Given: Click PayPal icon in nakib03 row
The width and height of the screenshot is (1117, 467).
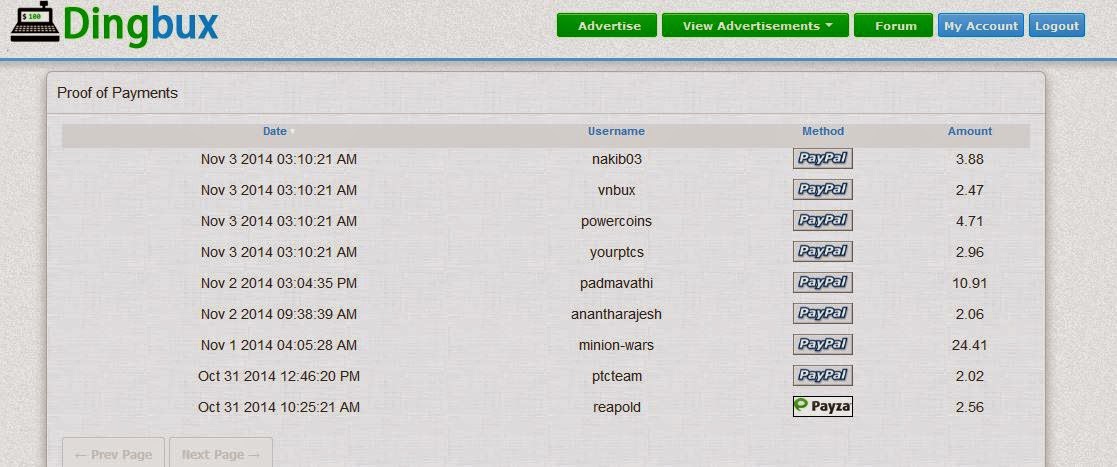Looking at the screenshot, I should click(x=823, y=159).
